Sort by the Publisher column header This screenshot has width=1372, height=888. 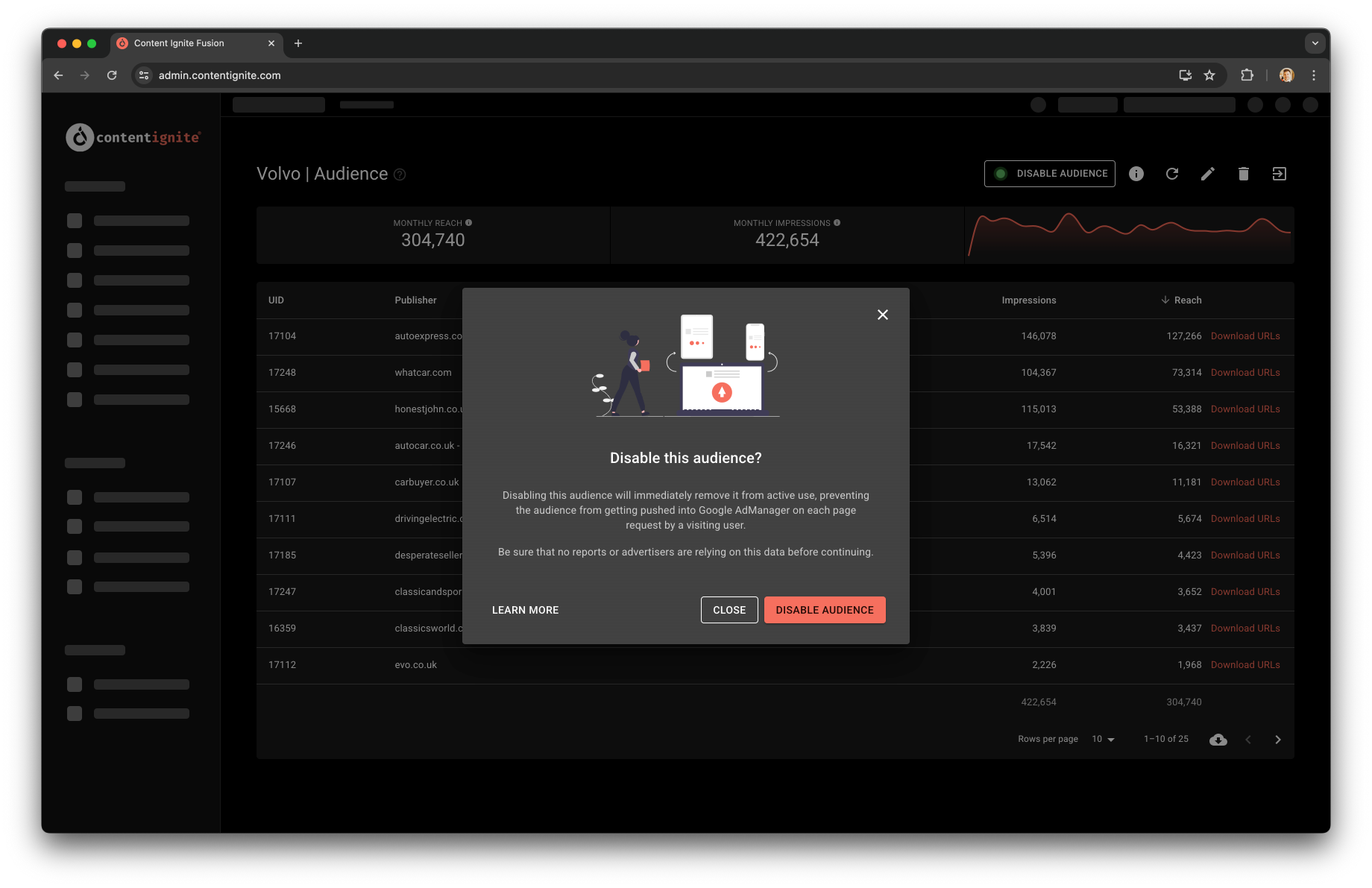point(415,300)
